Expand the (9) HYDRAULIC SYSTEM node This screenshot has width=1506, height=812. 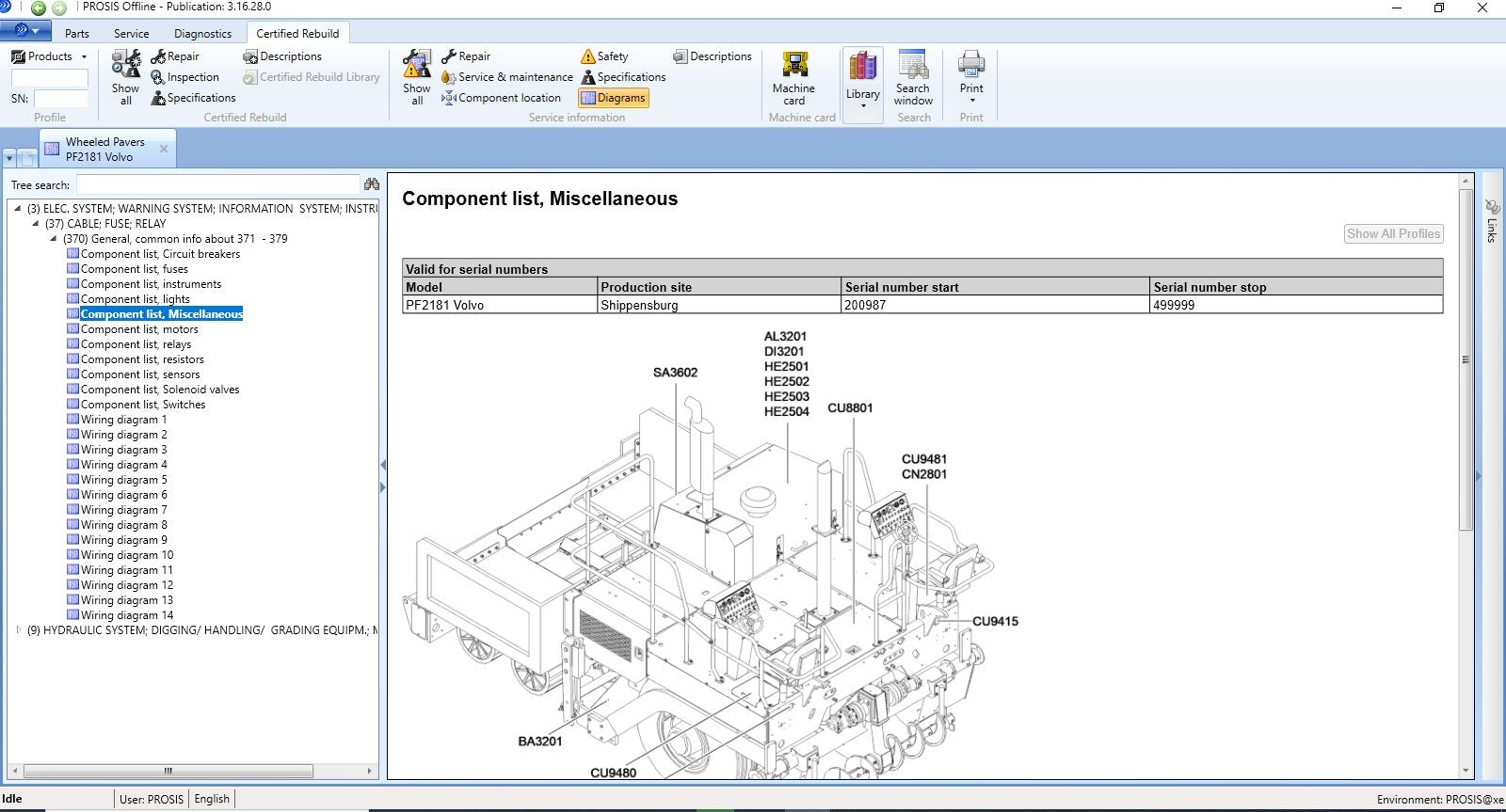click(x=18, y=630)
